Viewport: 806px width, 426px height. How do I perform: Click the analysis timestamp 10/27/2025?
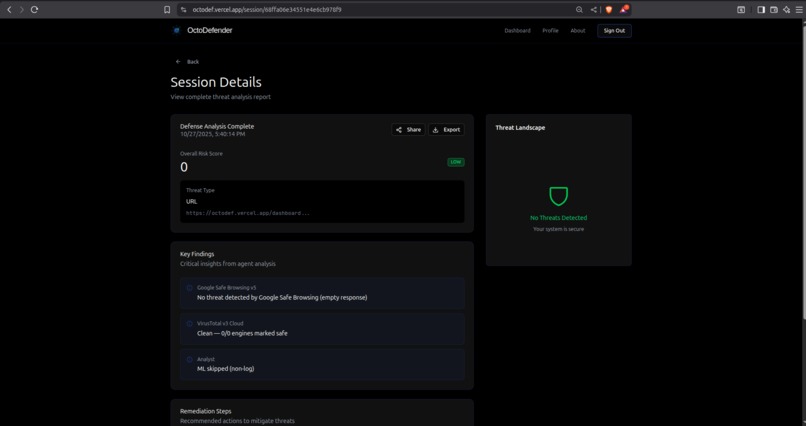pos(212,134)
